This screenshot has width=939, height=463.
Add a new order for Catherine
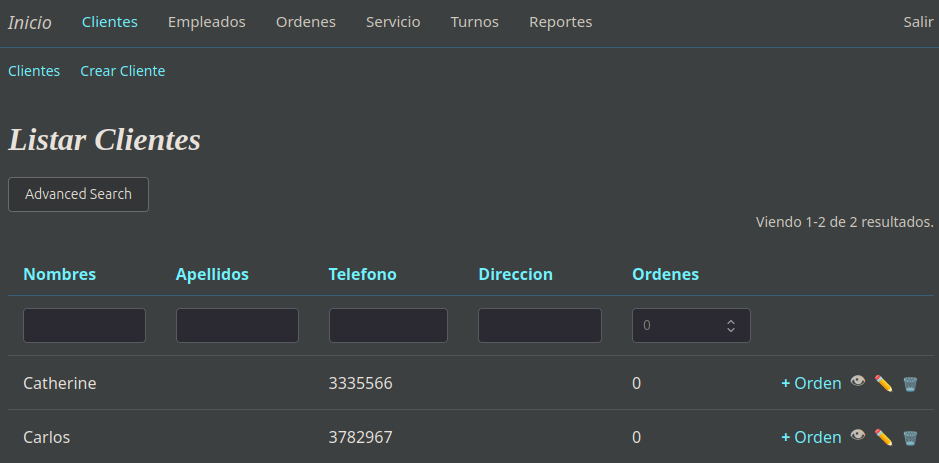coord(811,383)
